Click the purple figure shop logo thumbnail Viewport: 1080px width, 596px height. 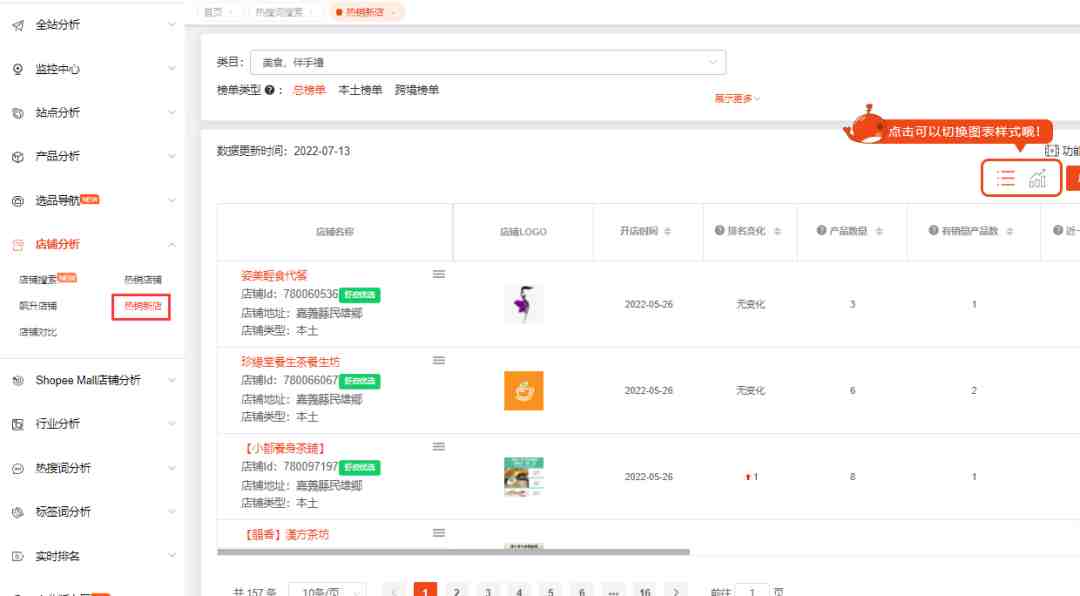[x=523, y=304]
